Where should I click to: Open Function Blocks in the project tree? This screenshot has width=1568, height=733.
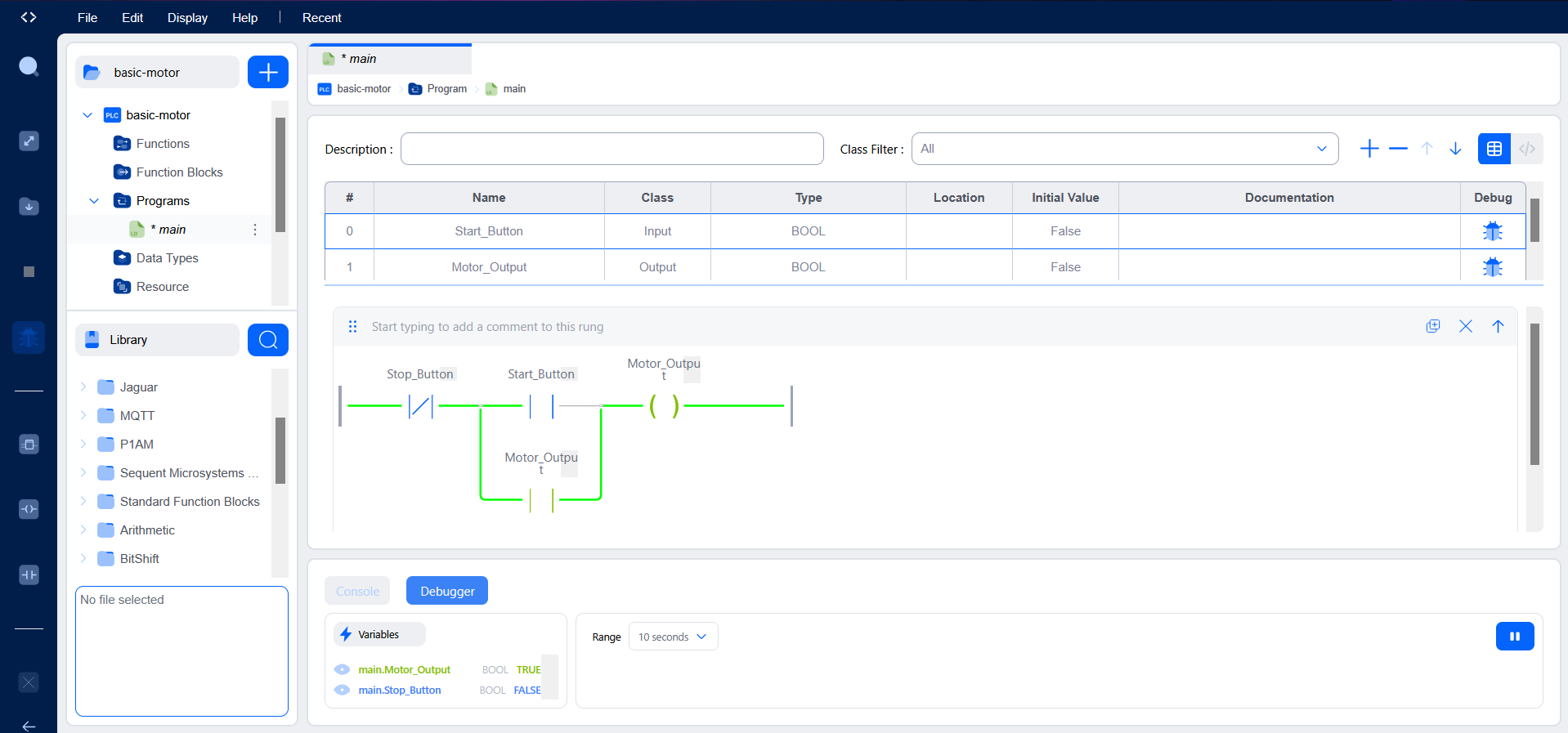(179, 172)
